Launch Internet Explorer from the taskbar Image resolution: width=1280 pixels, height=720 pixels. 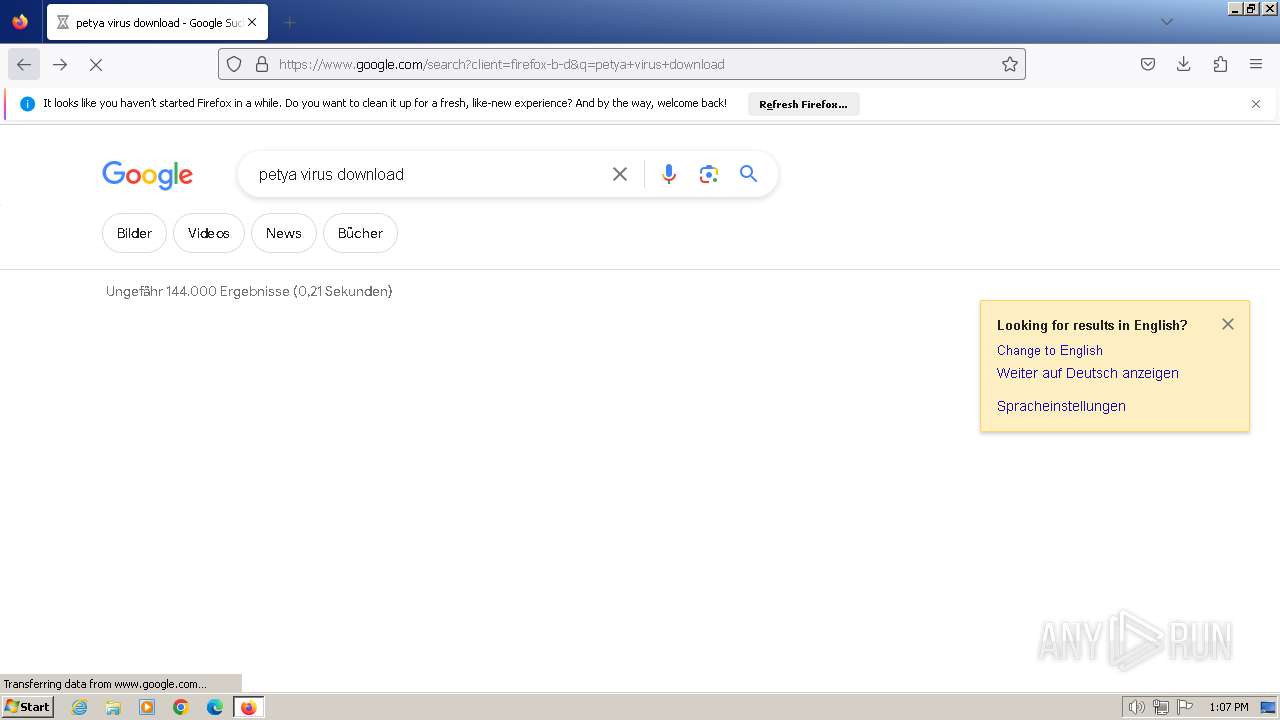click(80, 707)
